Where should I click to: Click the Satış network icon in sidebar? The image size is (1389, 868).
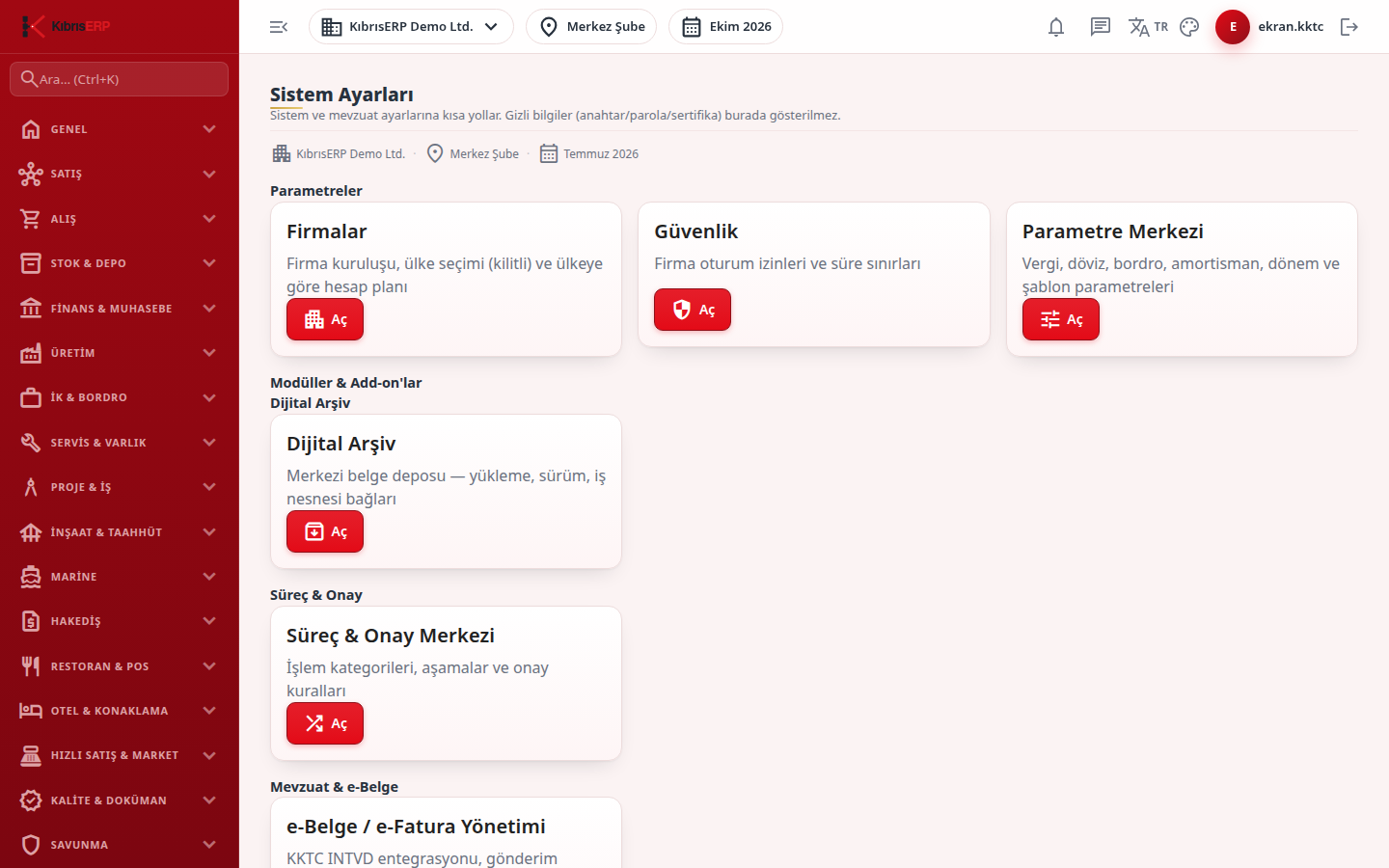click(31, 174)
